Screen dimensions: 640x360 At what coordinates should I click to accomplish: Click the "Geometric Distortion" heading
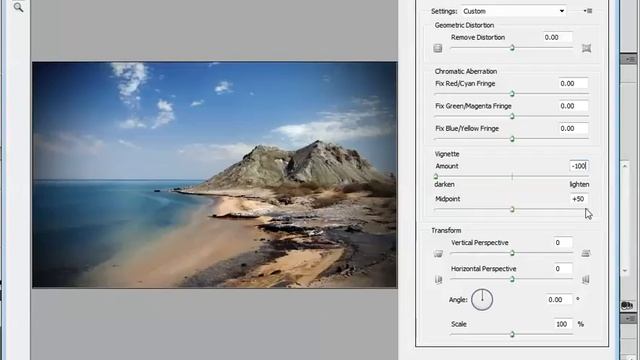tap(464, 25)
